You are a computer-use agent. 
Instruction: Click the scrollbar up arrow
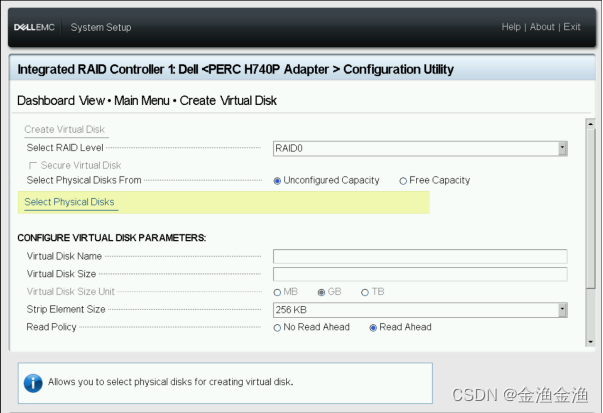point(590,124)
